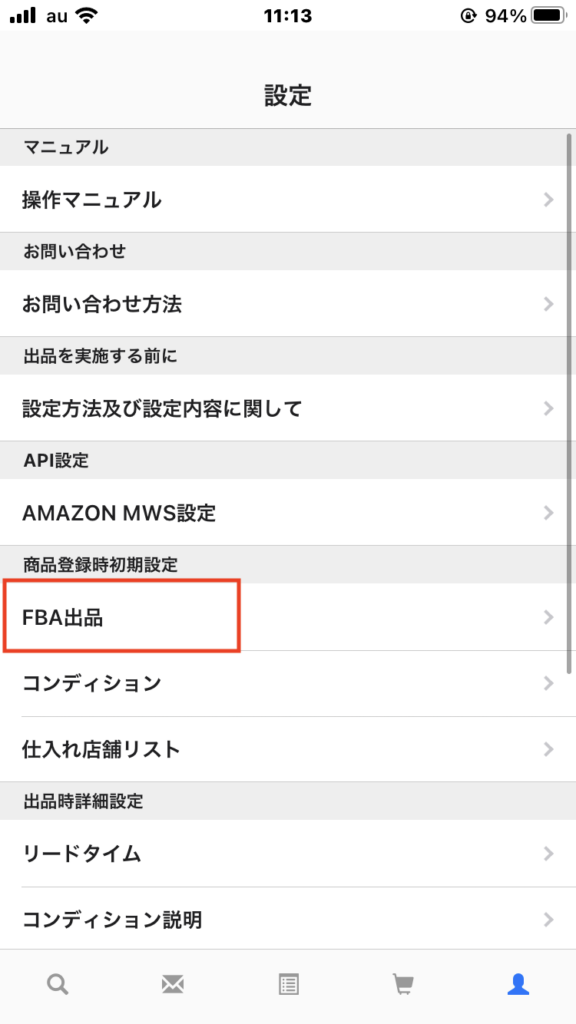Tap the 11:13 clock in status bar
Viewport: 576px width, 1024px height.
287,15
